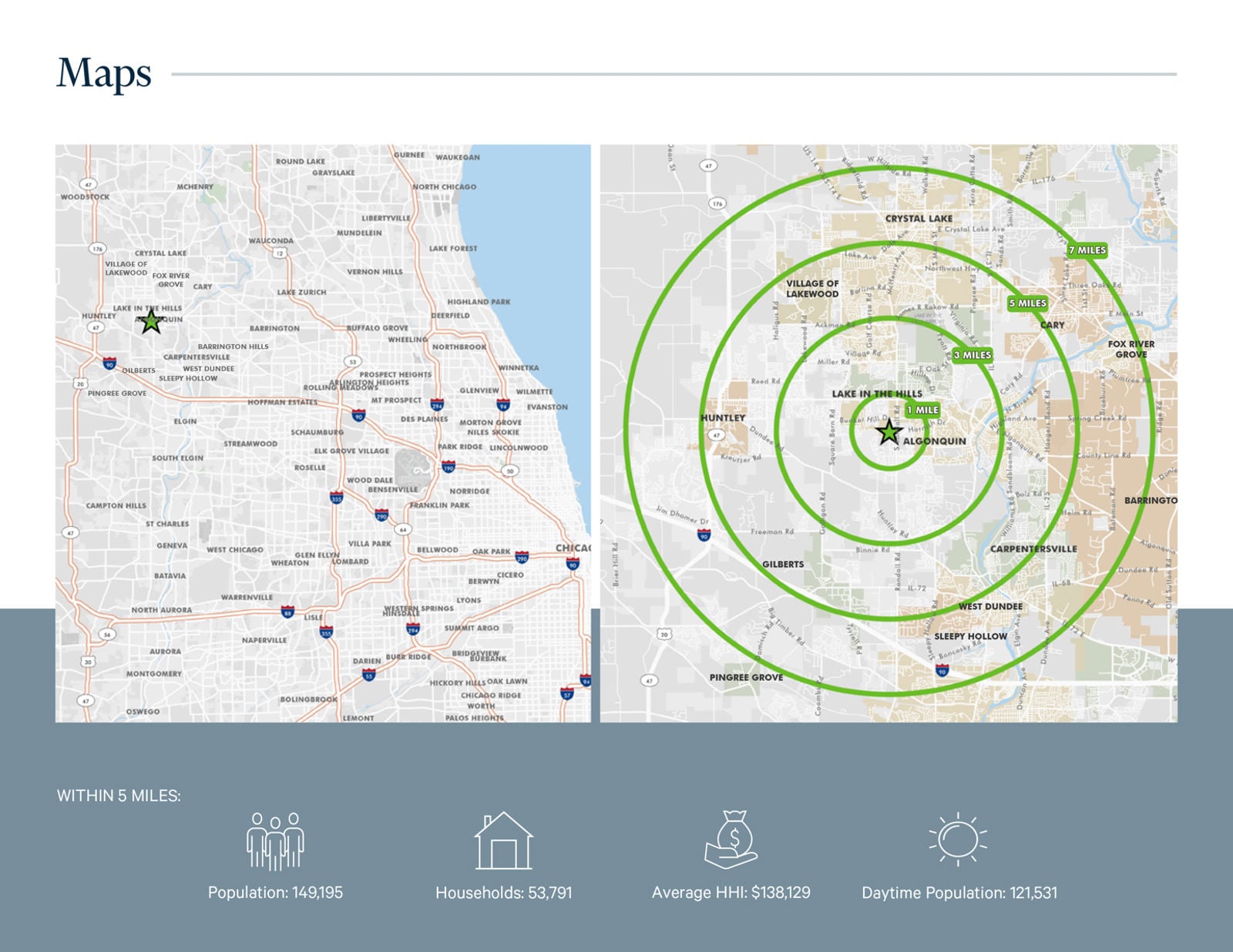
Task: Click the Households: 53,791 text
Action: 503,893
